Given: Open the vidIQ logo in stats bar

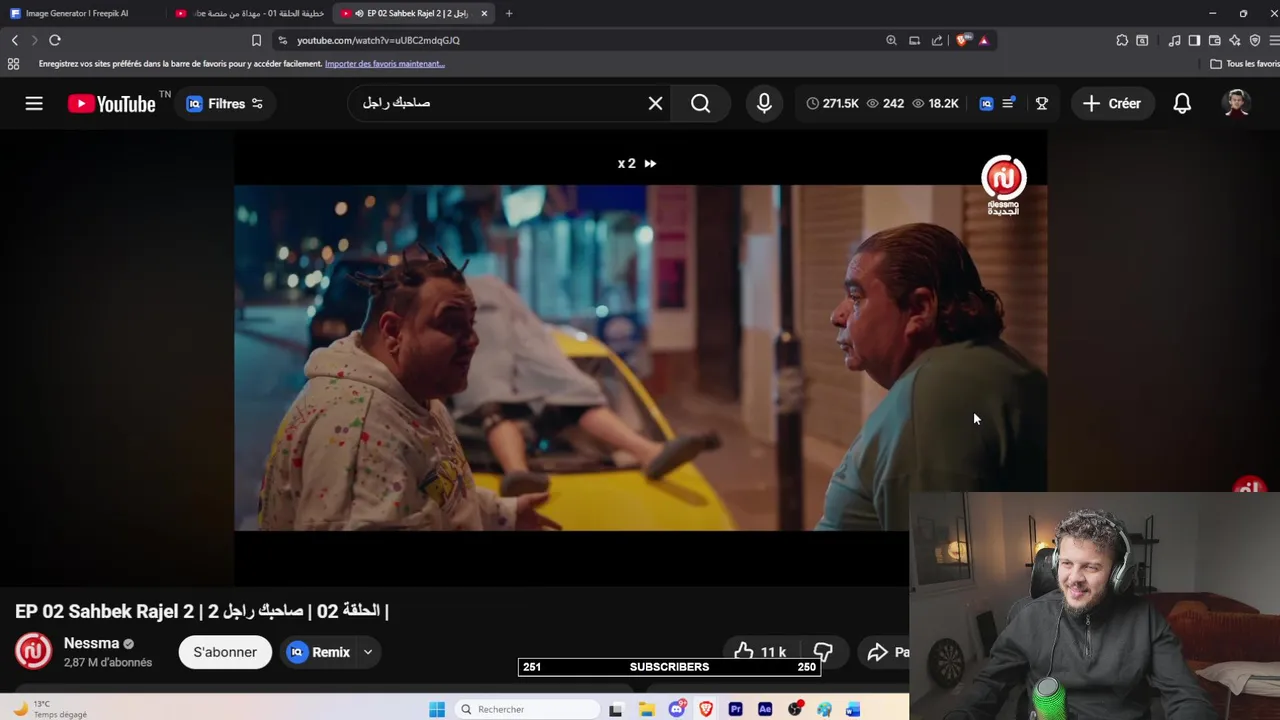Looking at the screenshot, I should (986, 104).
